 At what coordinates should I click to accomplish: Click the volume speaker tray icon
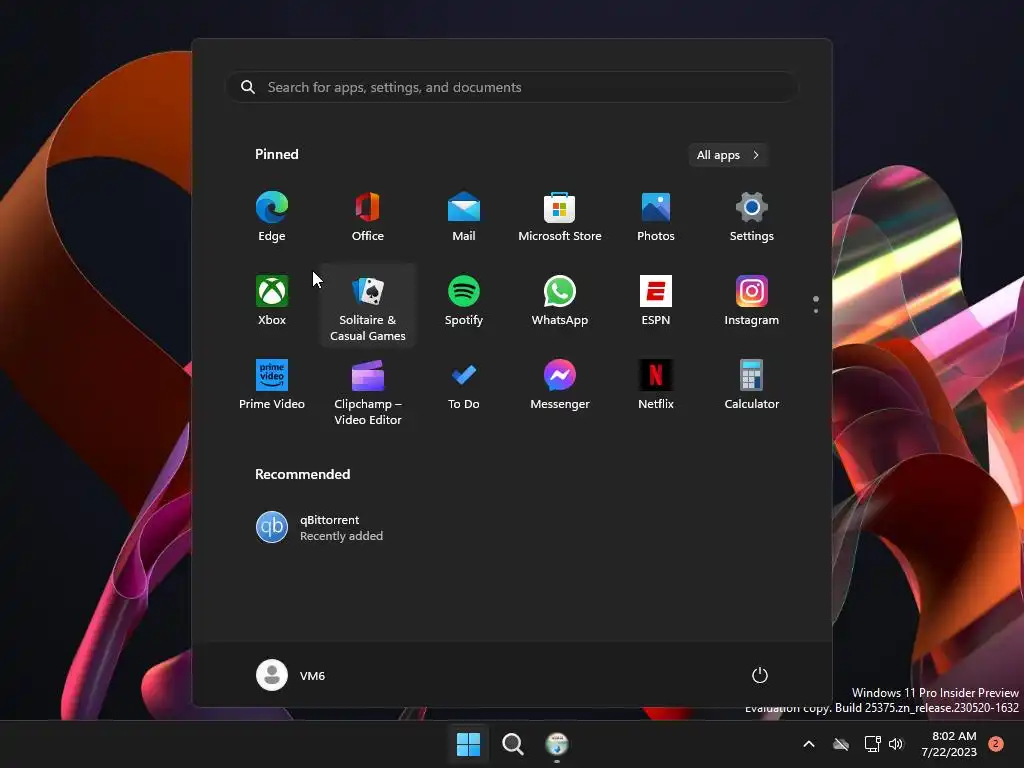pos(896,744)
